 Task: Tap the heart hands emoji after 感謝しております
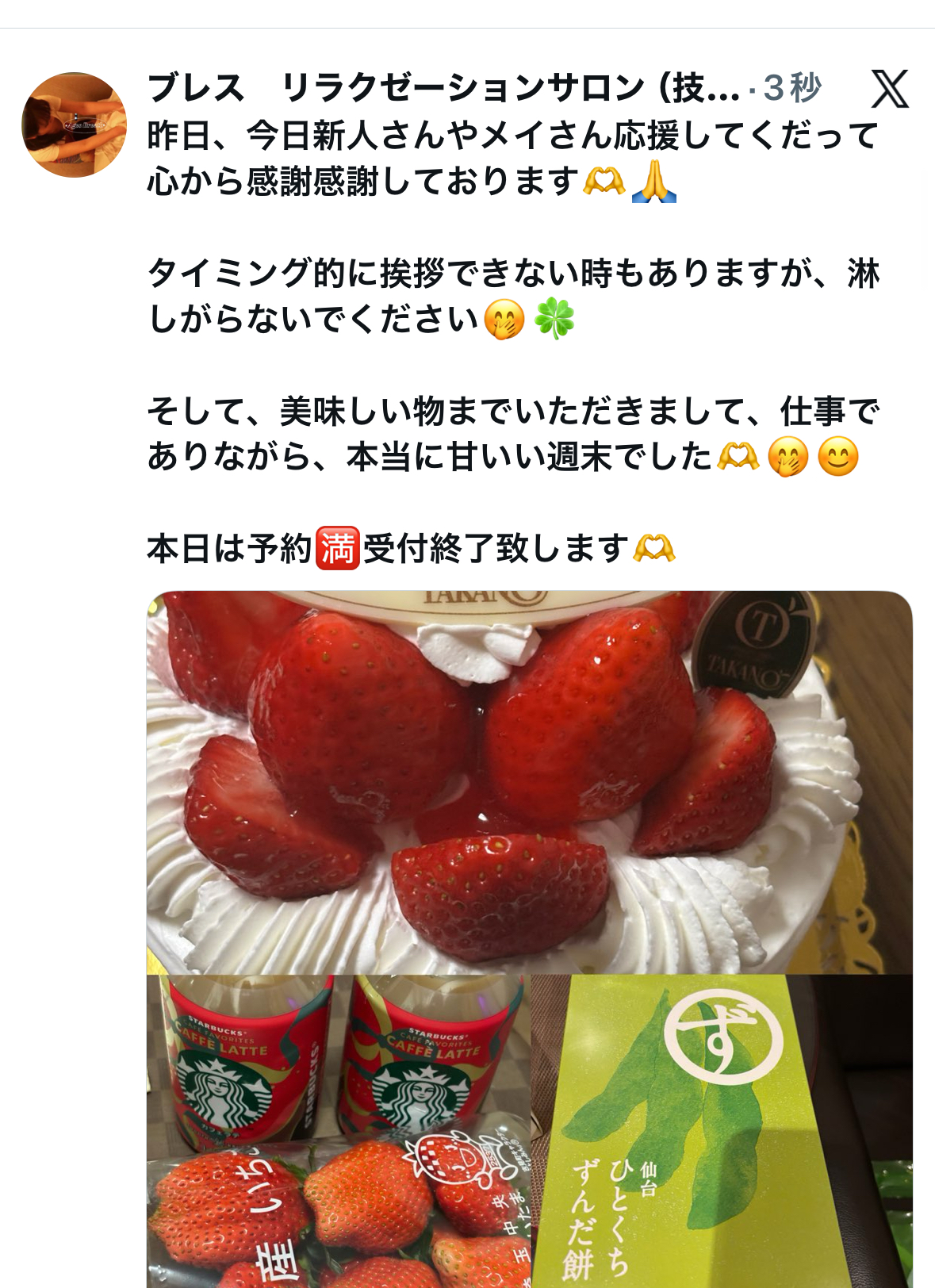point(604,182)
